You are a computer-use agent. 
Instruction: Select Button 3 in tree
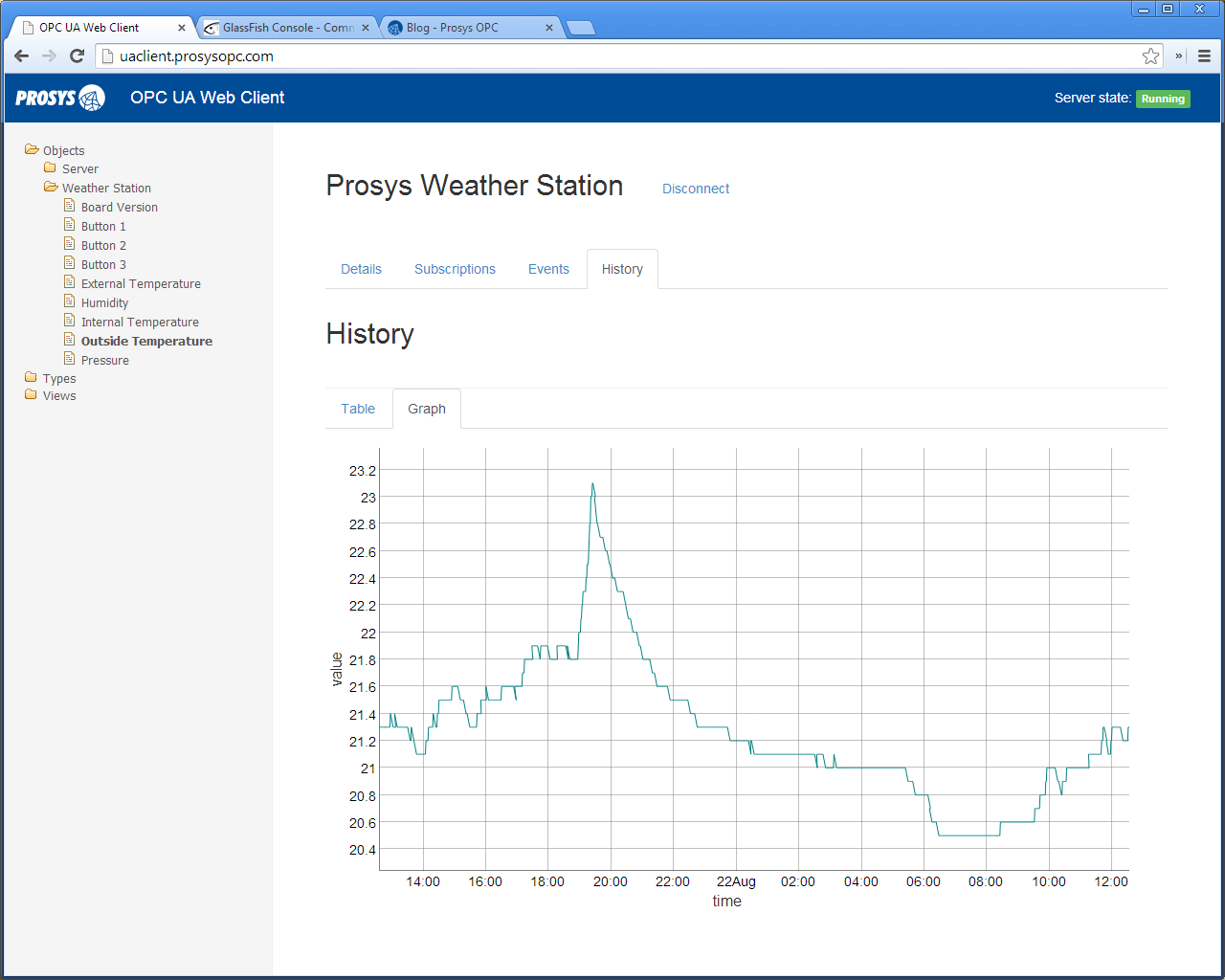point(103,264)
